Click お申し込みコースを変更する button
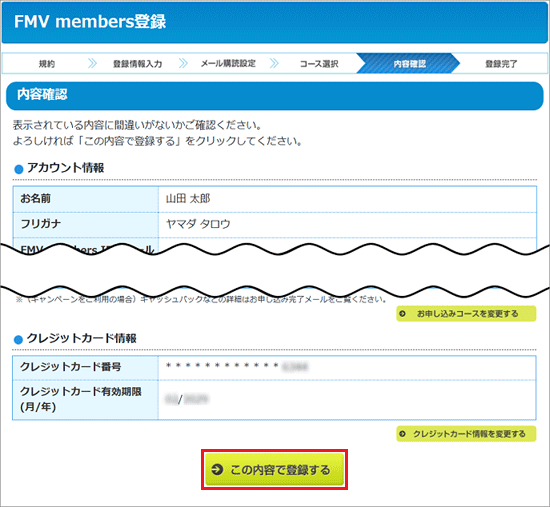The height and width of the screenshot is (507, 550). (466, 314)
